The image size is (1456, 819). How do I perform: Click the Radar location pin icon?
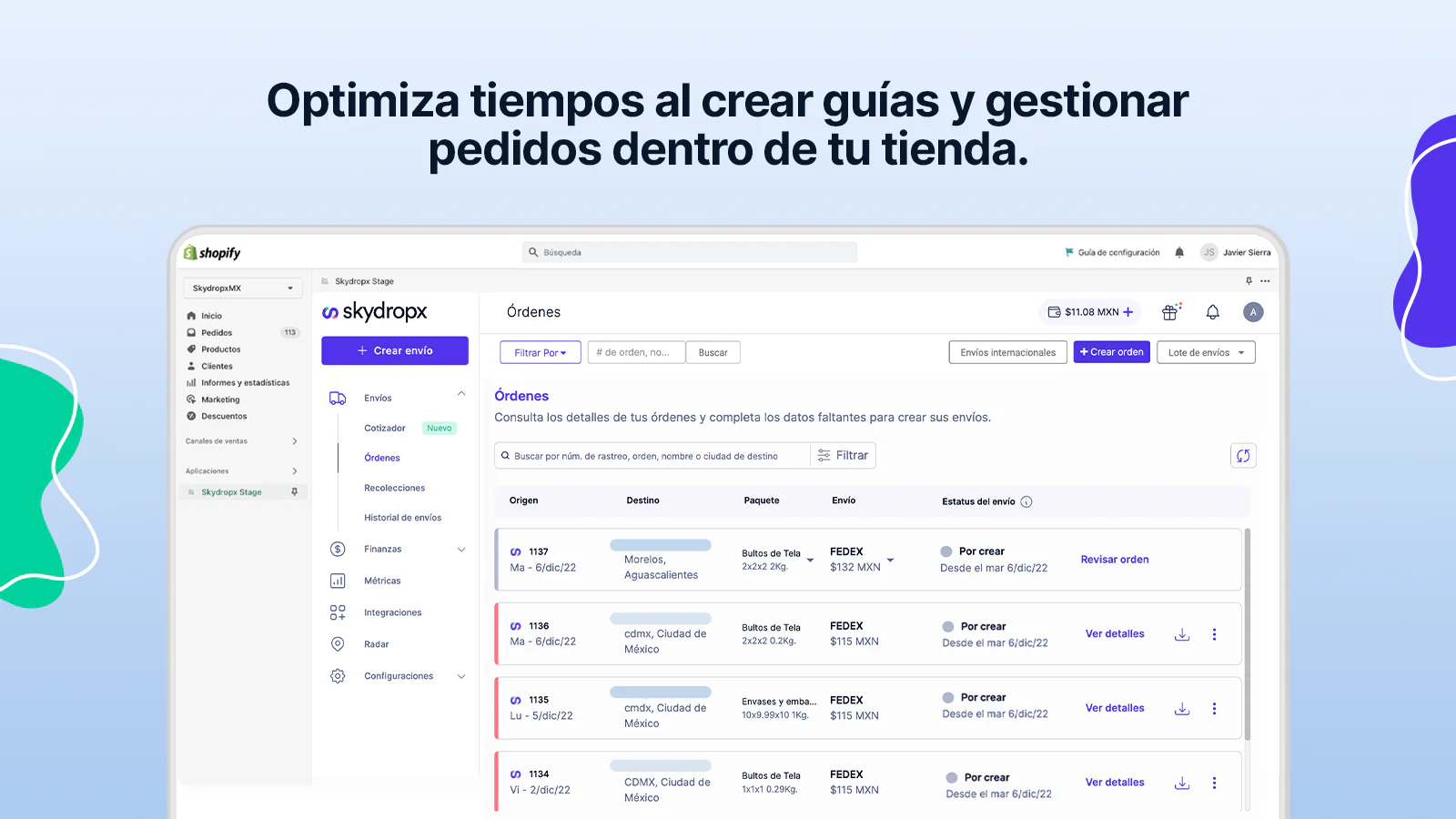(338, 644)
